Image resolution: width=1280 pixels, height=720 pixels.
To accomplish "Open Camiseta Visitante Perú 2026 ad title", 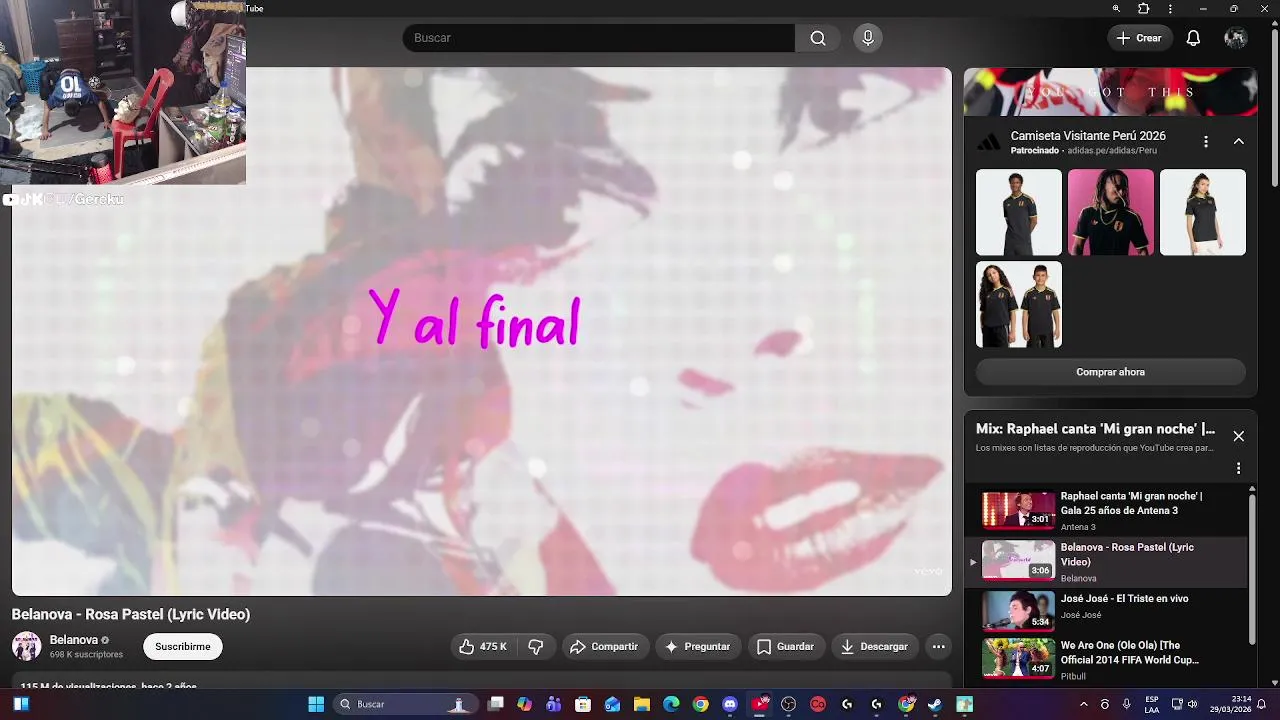I will (x=1088, y=136).
